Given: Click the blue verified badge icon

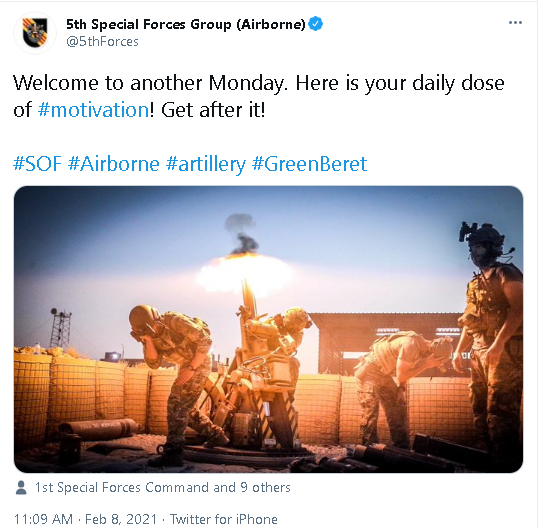Looking at the screenshot, I should 315,24.
